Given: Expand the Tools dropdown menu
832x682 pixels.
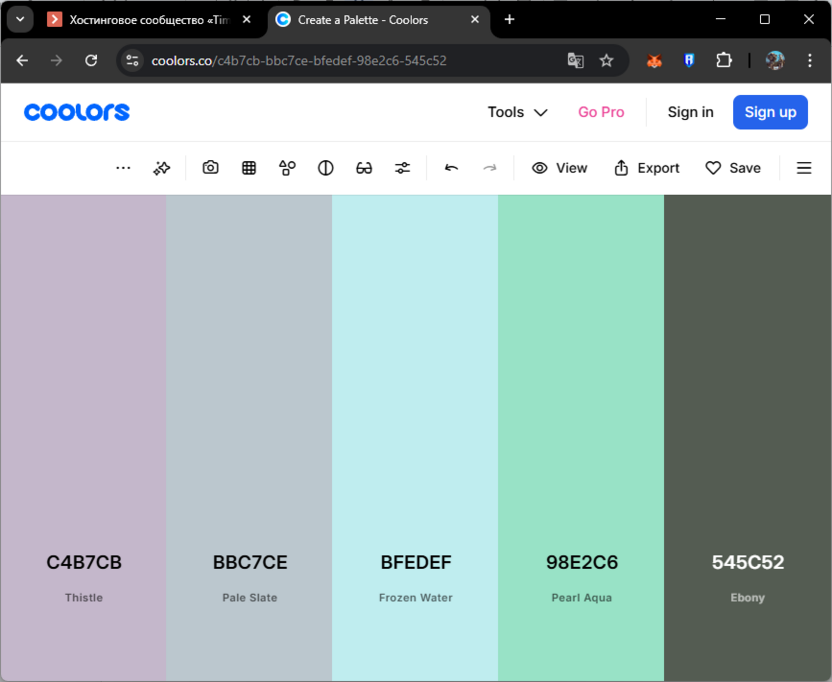Looking at the screenshot, I should click(517, 112).
